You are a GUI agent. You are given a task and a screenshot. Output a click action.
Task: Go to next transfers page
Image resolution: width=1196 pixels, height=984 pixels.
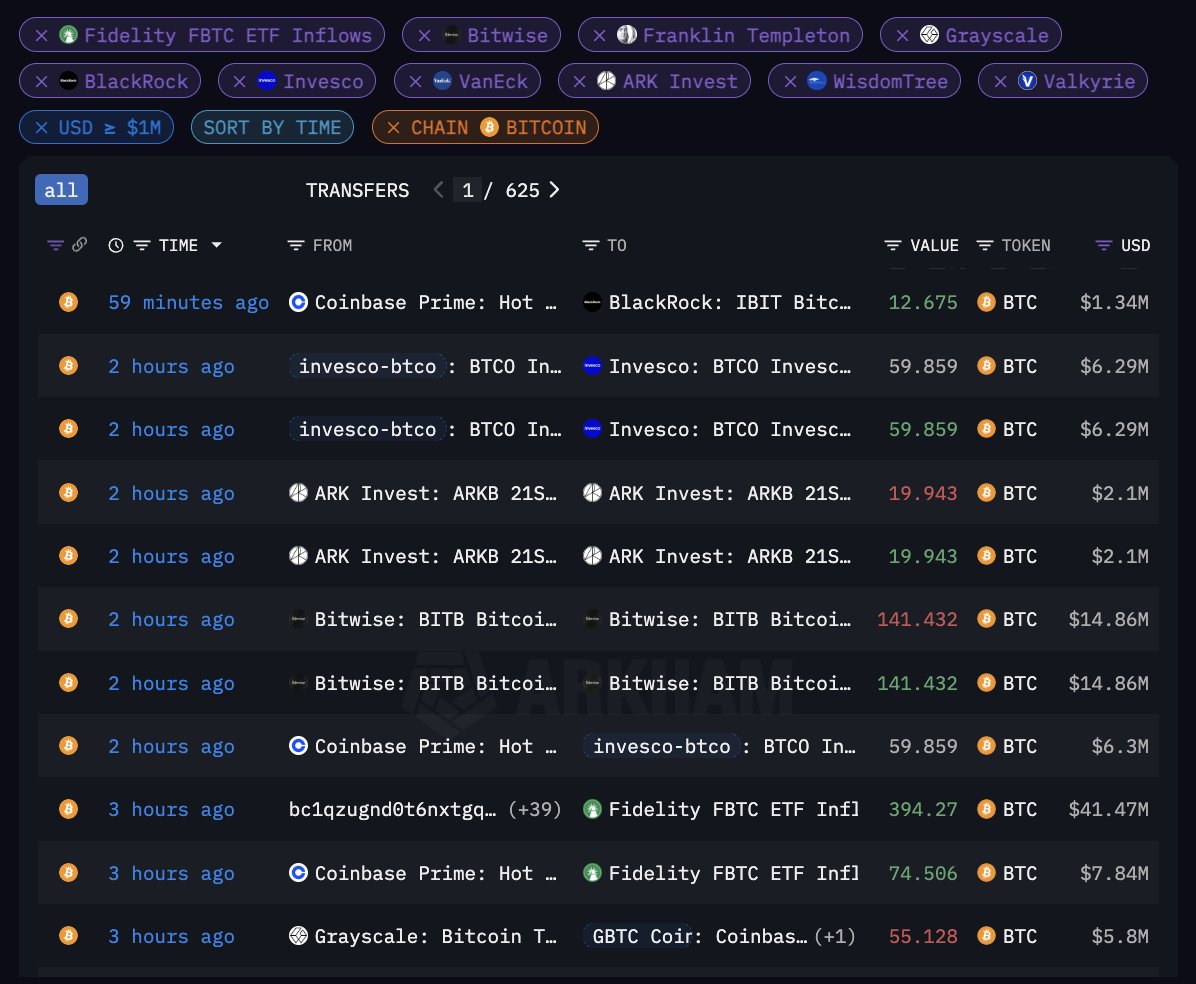click(x=555, y=190)
